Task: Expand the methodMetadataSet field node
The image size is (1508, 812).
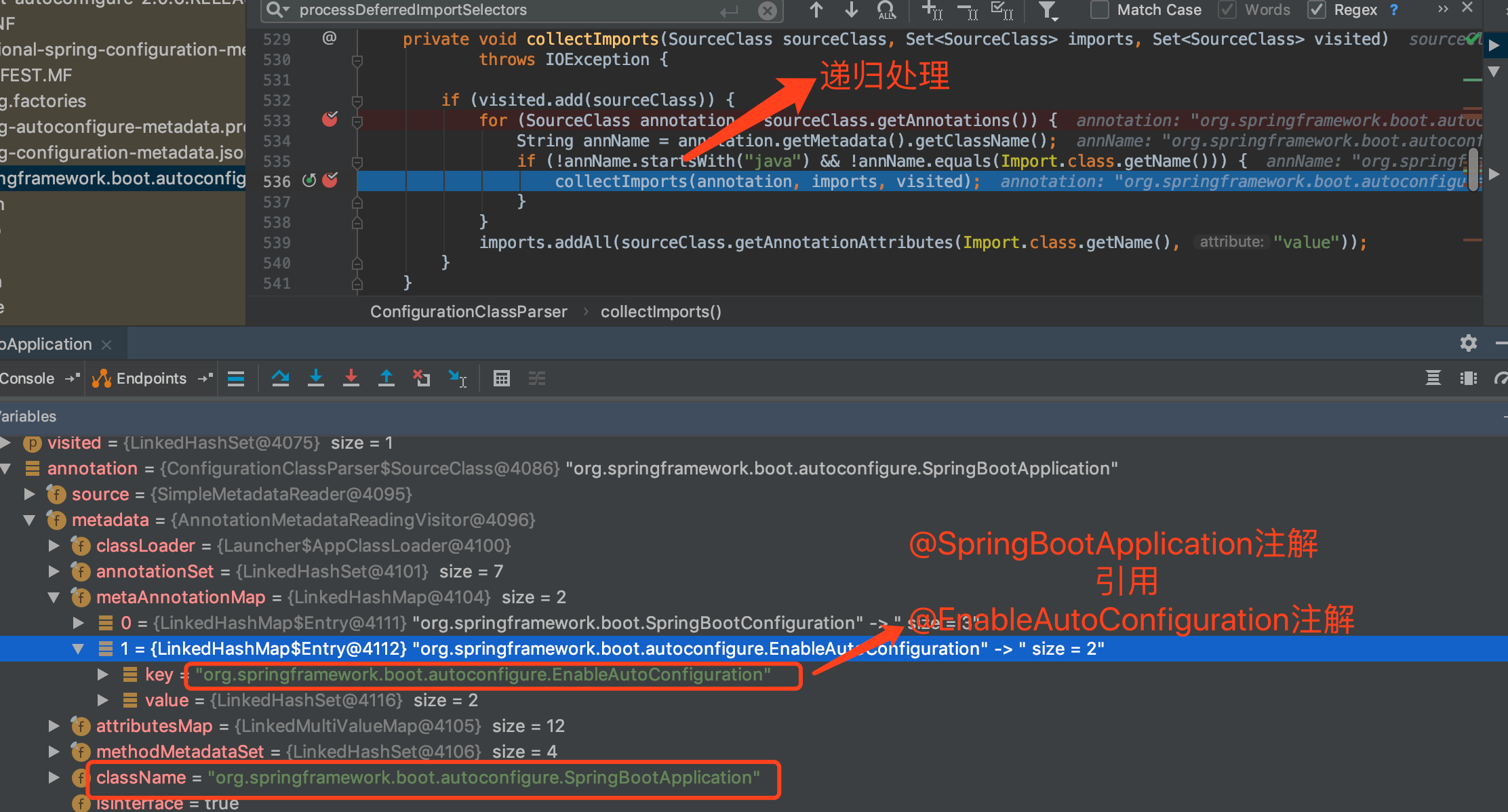Action: (x=54, y=752)
